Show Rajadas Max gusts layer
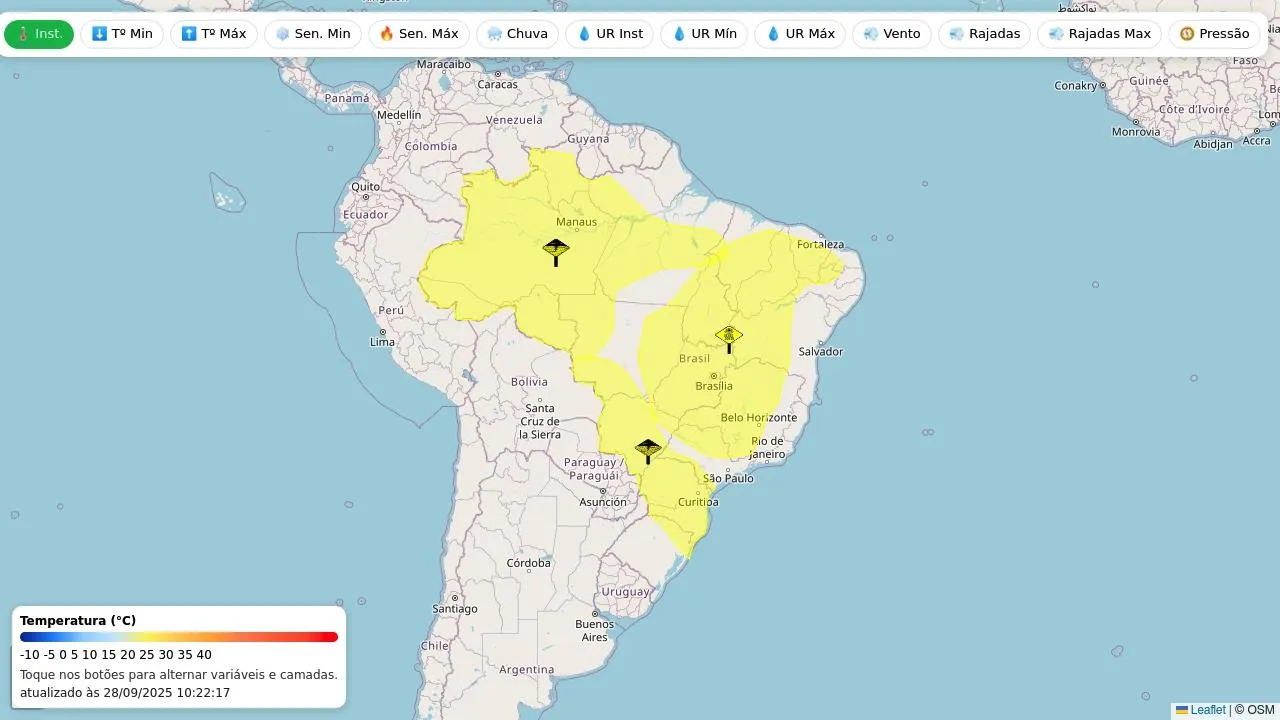Viewport: 1280px width, 720px height. (1099, 34)
